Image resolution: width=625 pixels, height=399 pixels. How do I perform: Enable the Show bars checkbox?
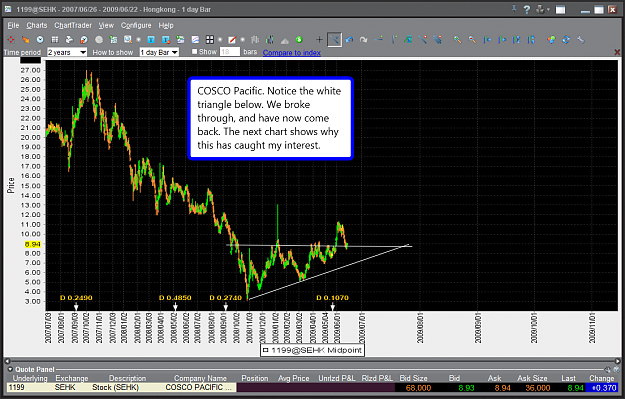195,51
